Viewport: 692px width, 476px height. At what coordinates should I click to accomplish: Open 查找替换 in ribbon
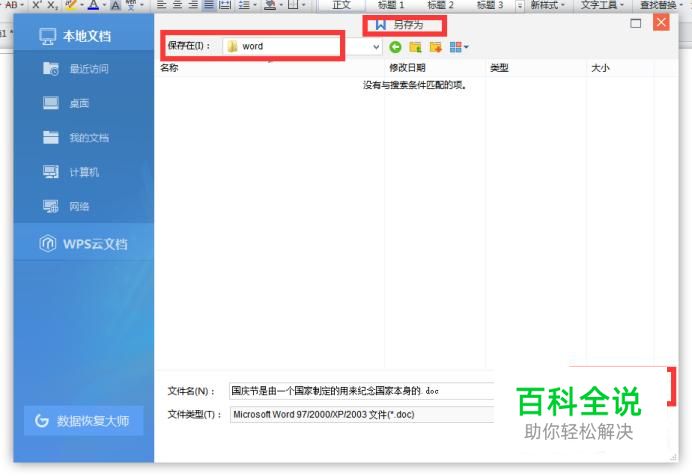[x=661, y=5]
